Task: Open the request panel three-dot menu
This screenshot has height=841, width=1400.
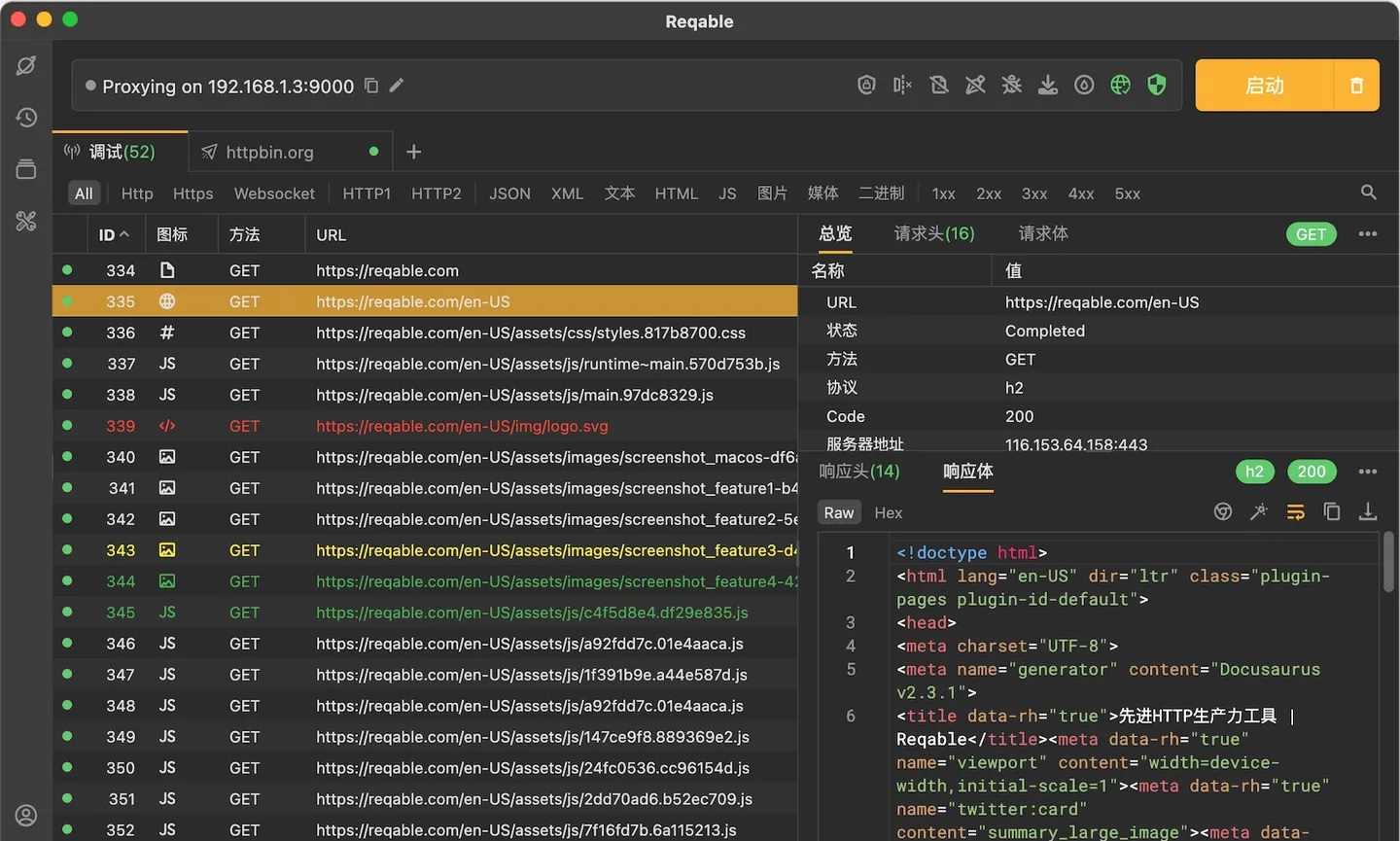Action: (x=1368, y=234)
